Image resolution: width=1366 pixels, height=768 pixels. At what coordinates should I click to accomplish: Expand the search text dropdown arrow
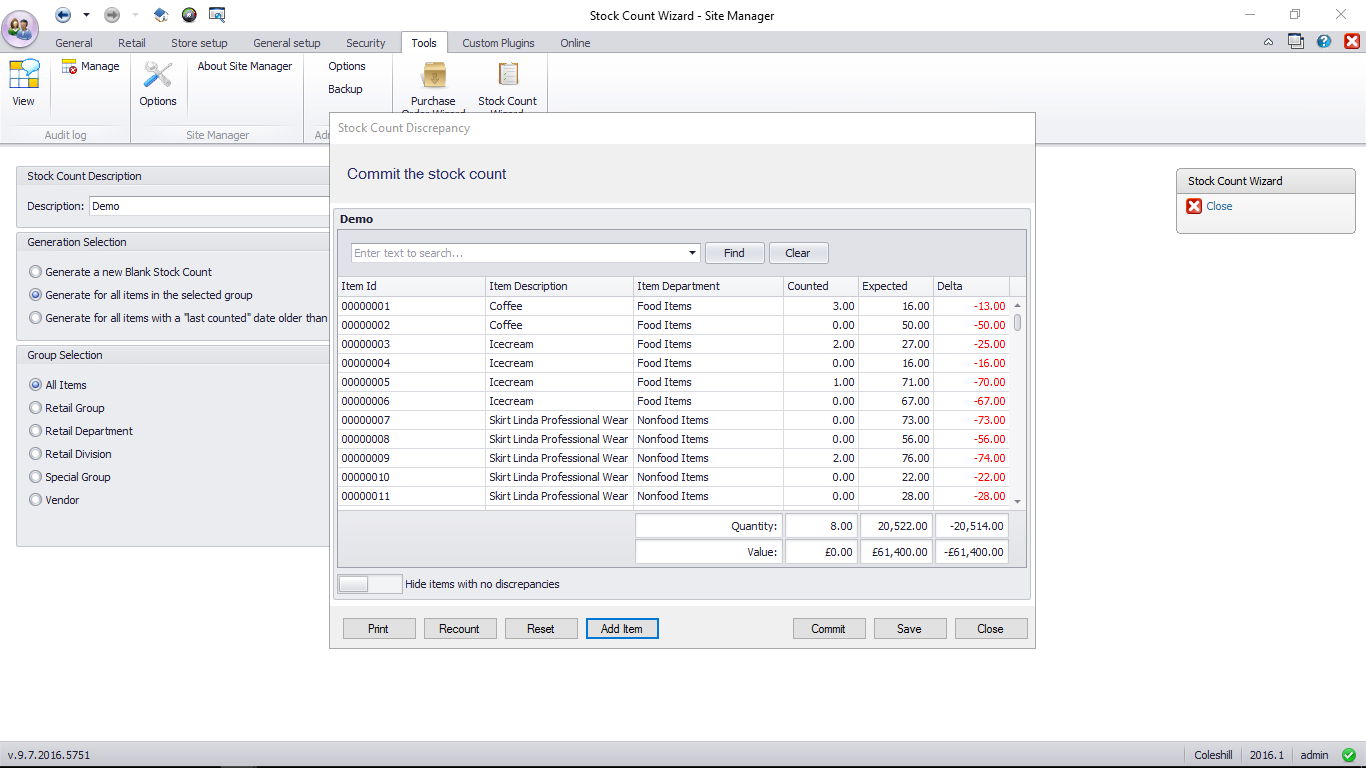click(x=693, y=253)
